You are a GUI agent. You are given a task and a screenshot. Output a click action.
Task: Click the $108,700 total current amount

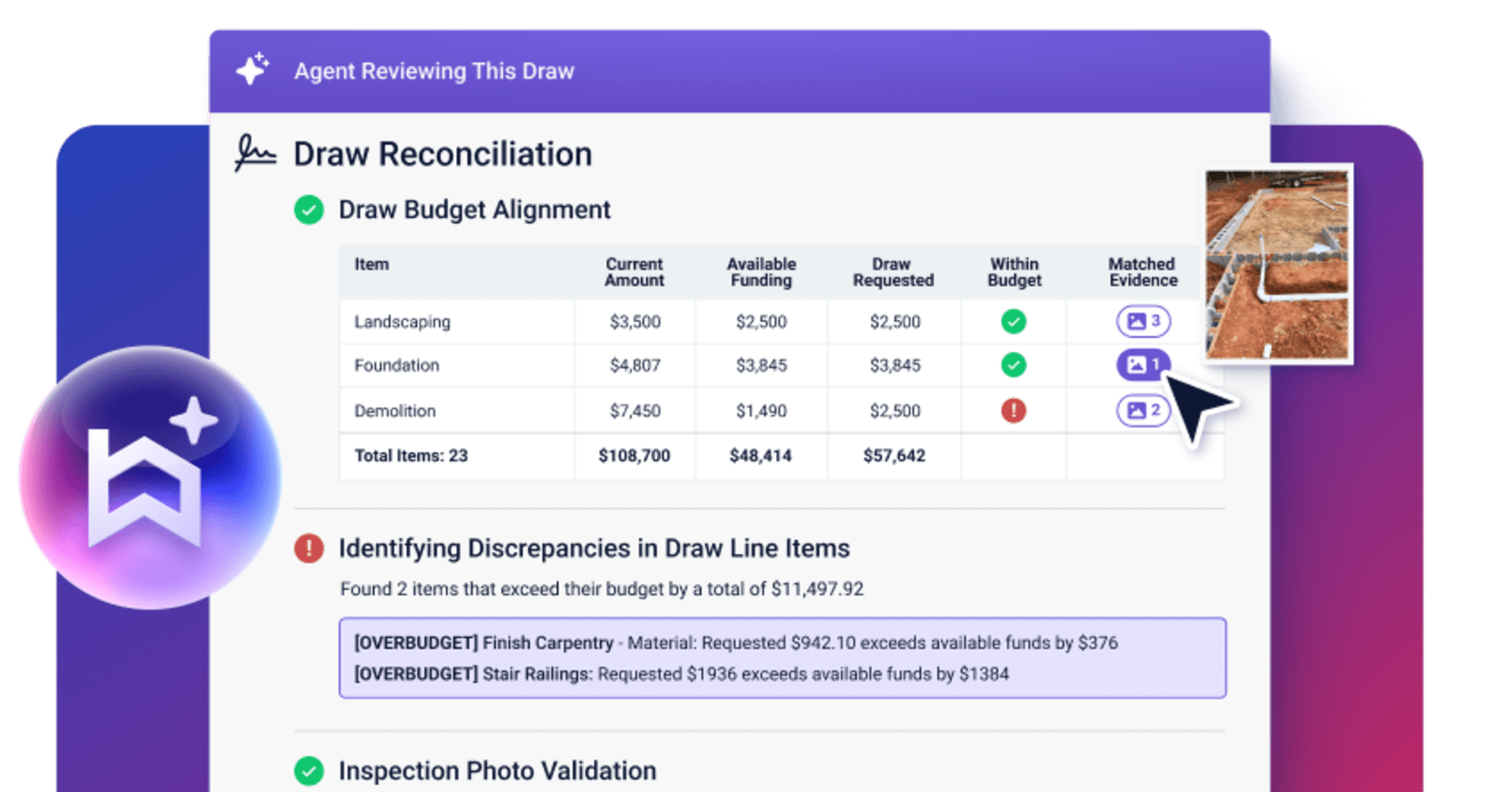click(x=634, y=455)
